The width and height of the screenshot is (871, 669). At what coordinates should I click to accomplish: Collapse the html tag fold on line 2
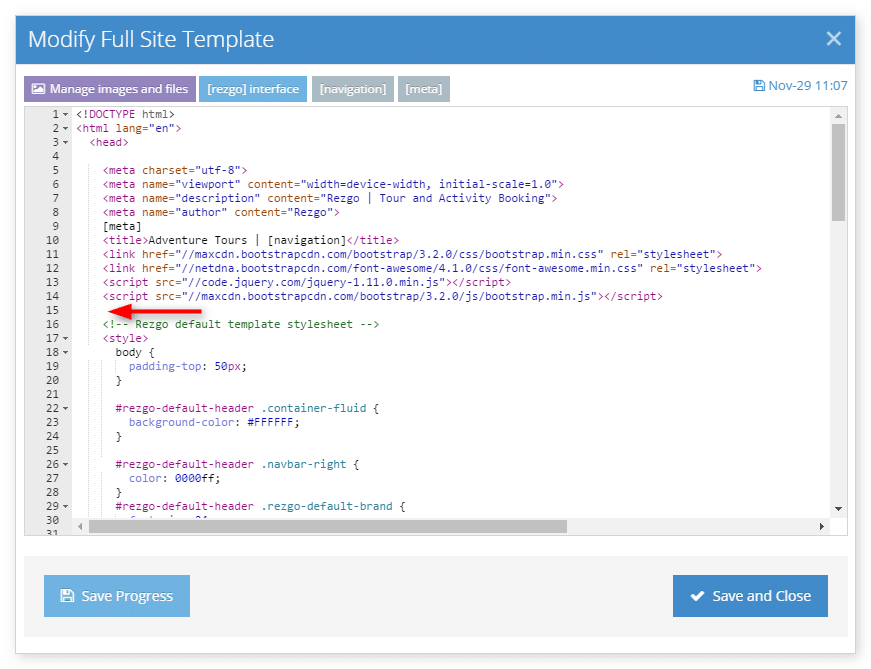pyautogui.click(x=66, y=128)
